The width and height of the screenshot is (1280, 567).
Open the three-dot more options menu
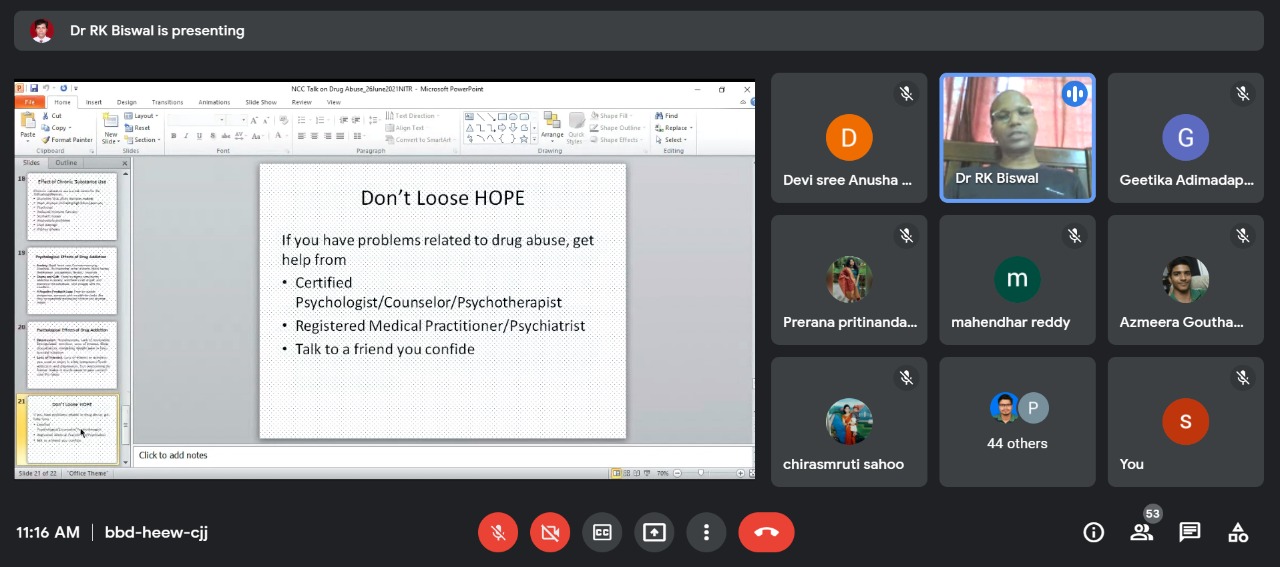pyautogui.click(x=706, y=532)
